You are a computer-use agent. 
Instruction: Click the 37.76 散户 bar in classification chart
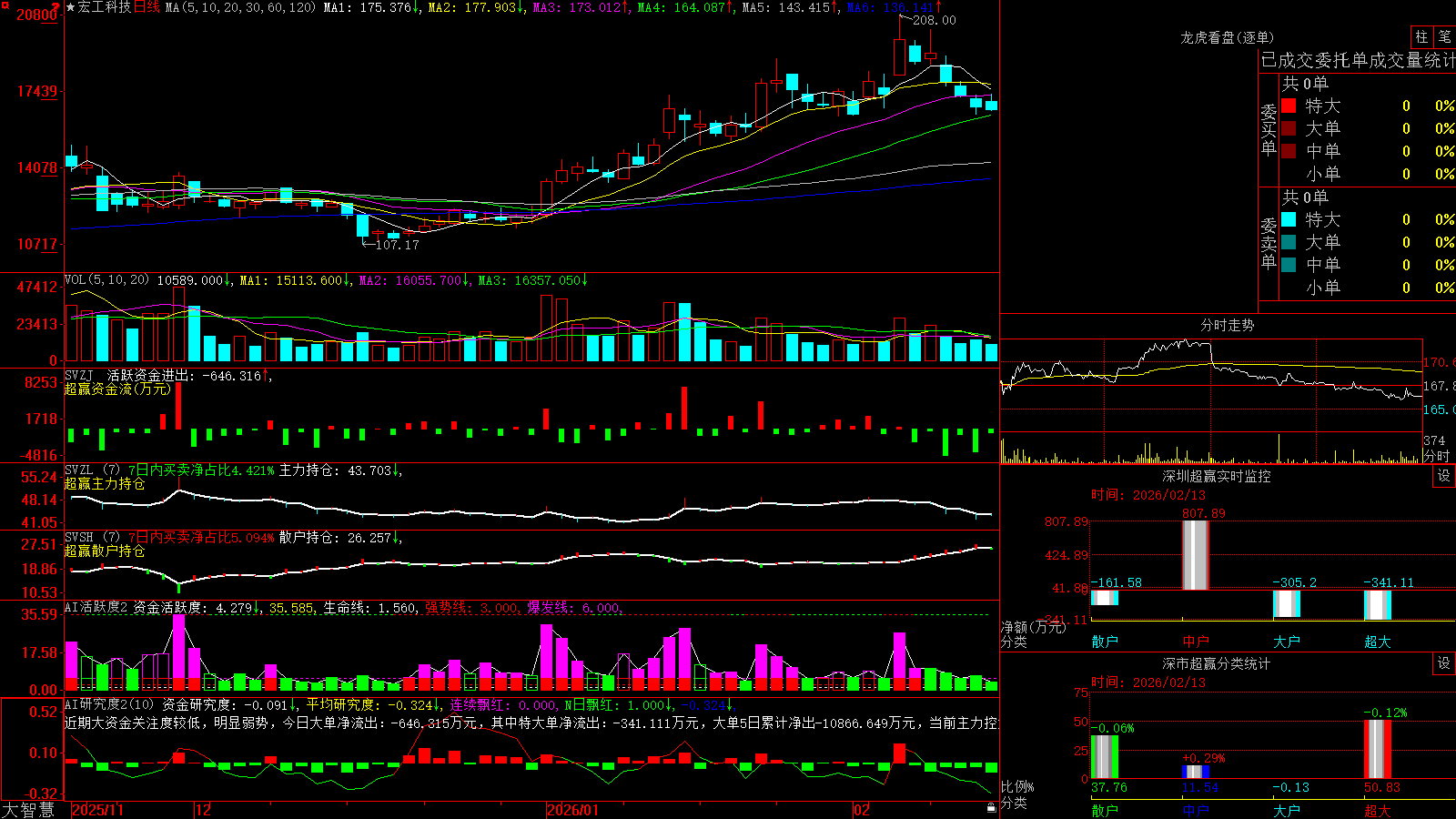[x=1105, y=756]
